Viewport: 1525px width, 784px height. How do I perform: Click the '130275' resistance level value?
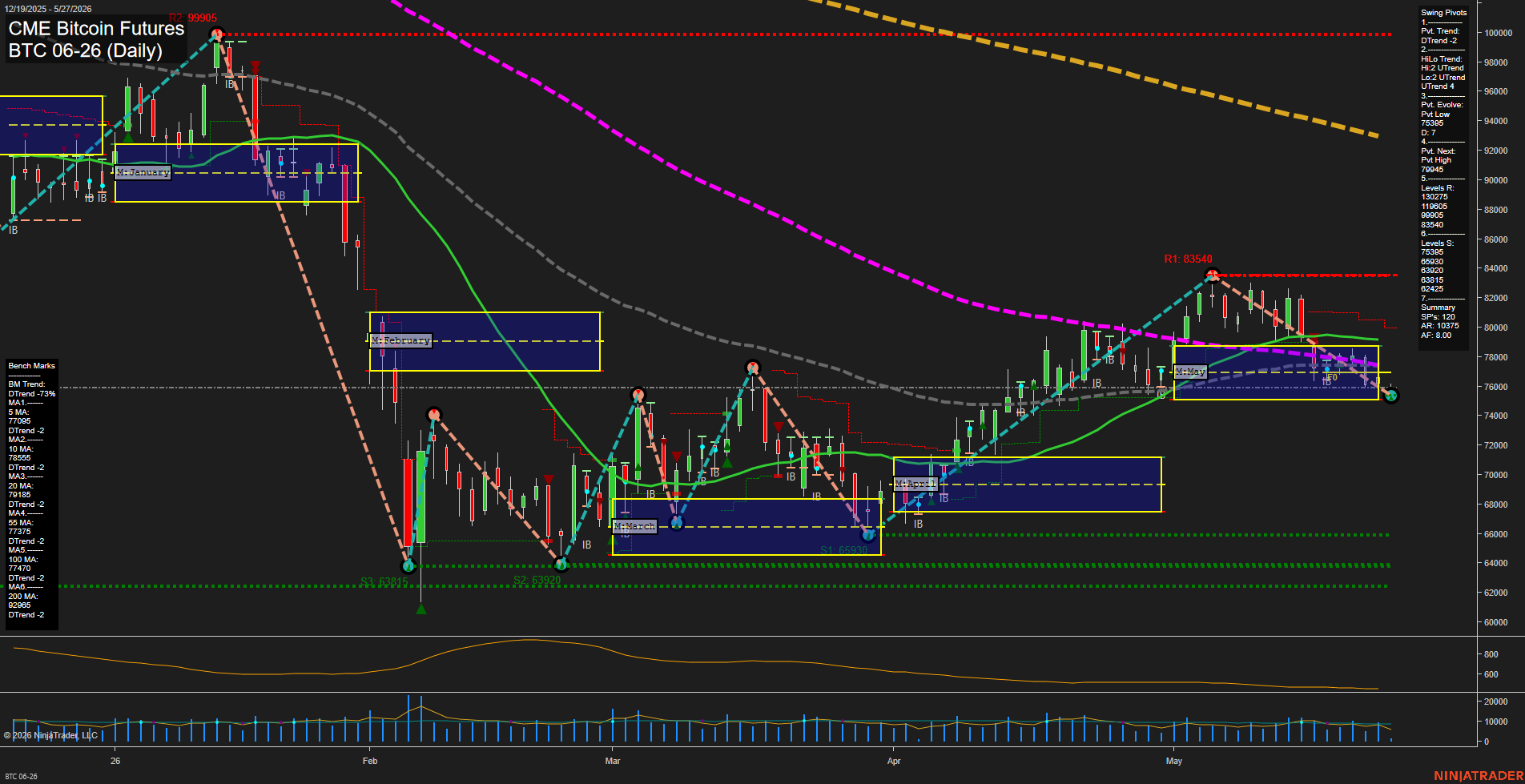1434,197
